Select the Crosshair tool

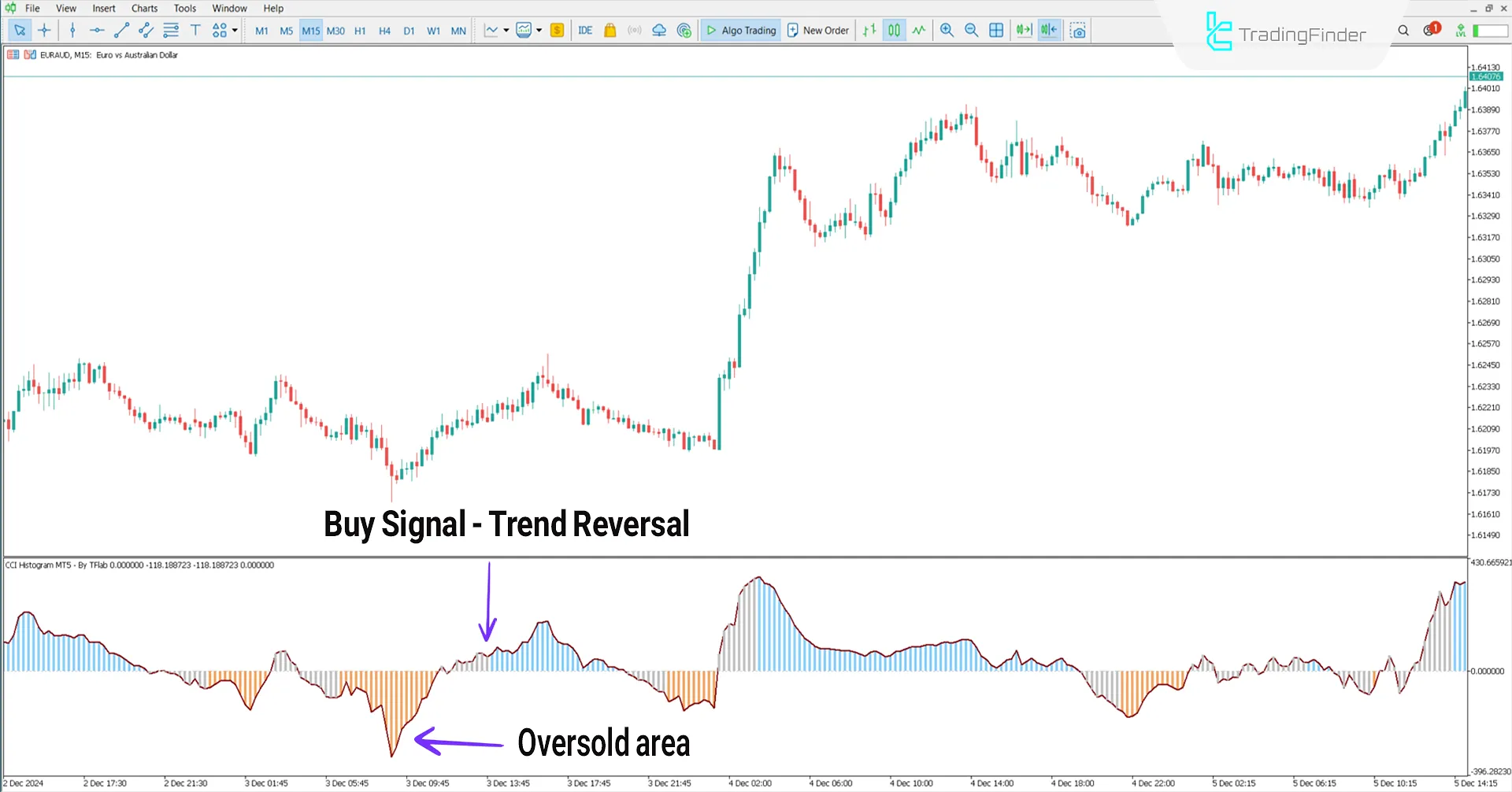point(45,30)
